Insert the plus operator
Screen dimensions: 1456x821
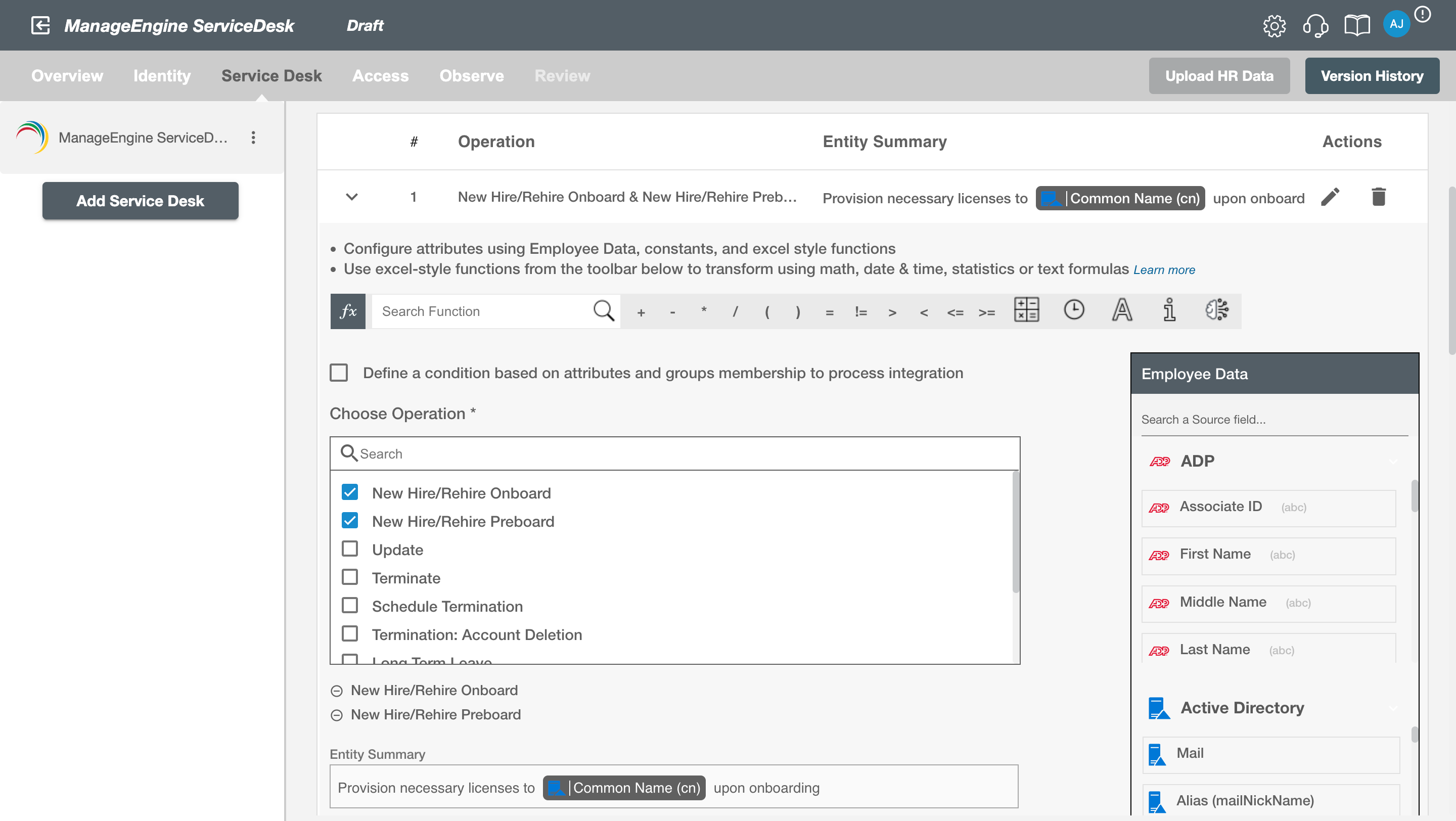(641, 312)
